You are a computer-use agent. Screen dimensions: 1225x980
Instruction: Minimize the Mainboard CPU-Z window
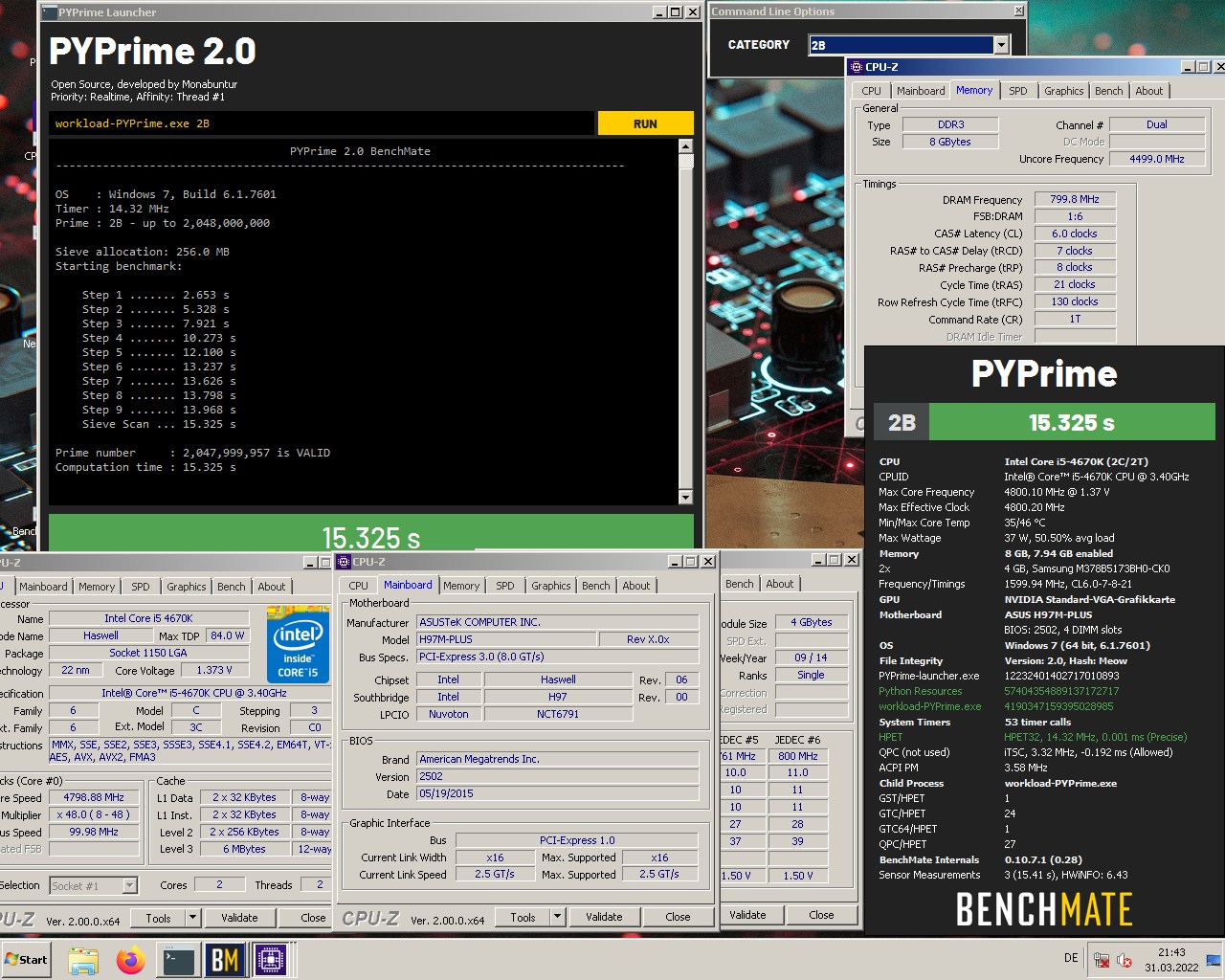[676, 562]
